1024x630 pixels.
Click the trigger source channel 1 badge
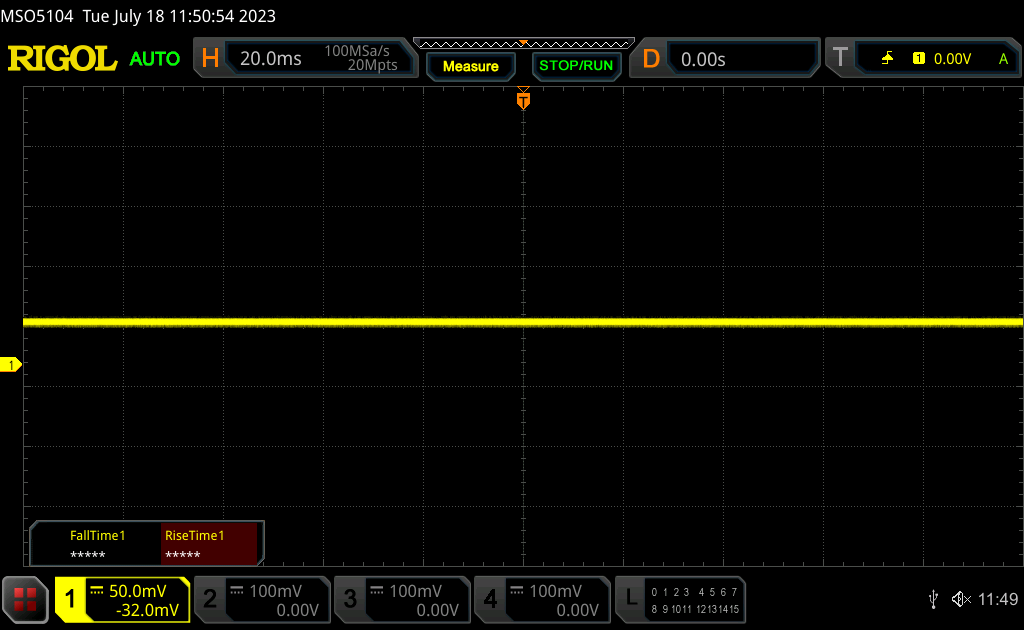(x=918, y=59)
